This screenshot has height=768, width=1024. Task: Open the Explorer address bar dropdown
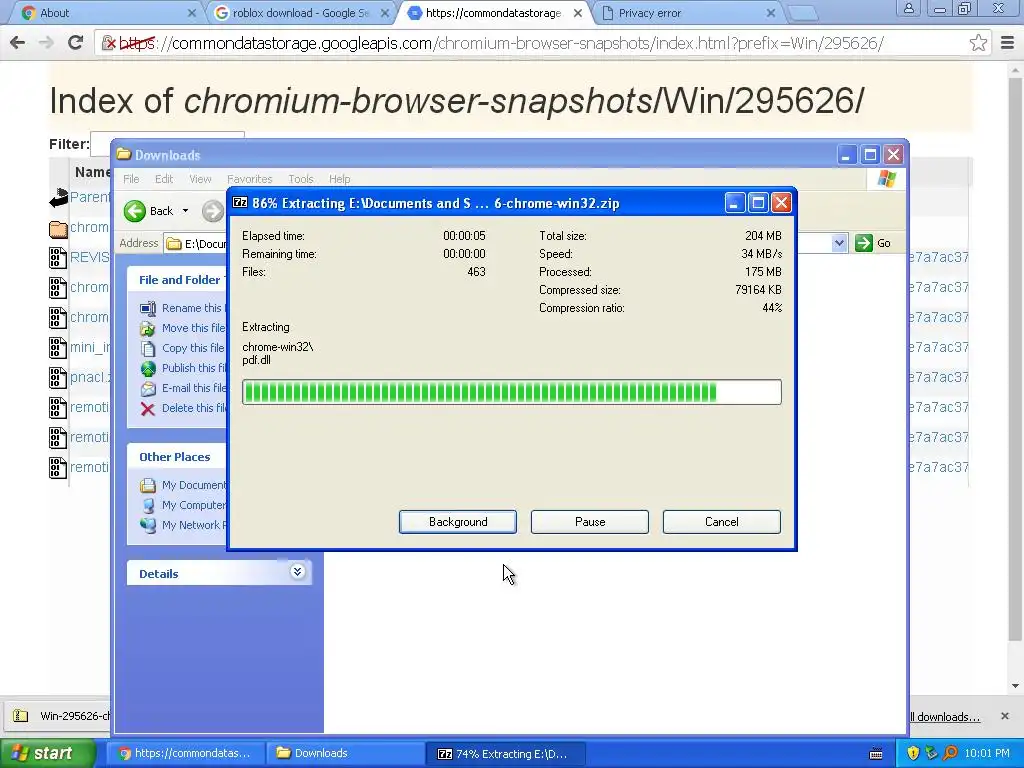[x=839, y=243]
